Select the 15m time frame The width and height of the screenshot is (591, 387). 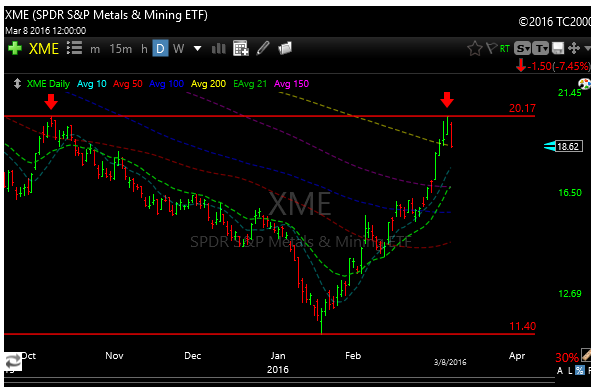tap(121, 49)
